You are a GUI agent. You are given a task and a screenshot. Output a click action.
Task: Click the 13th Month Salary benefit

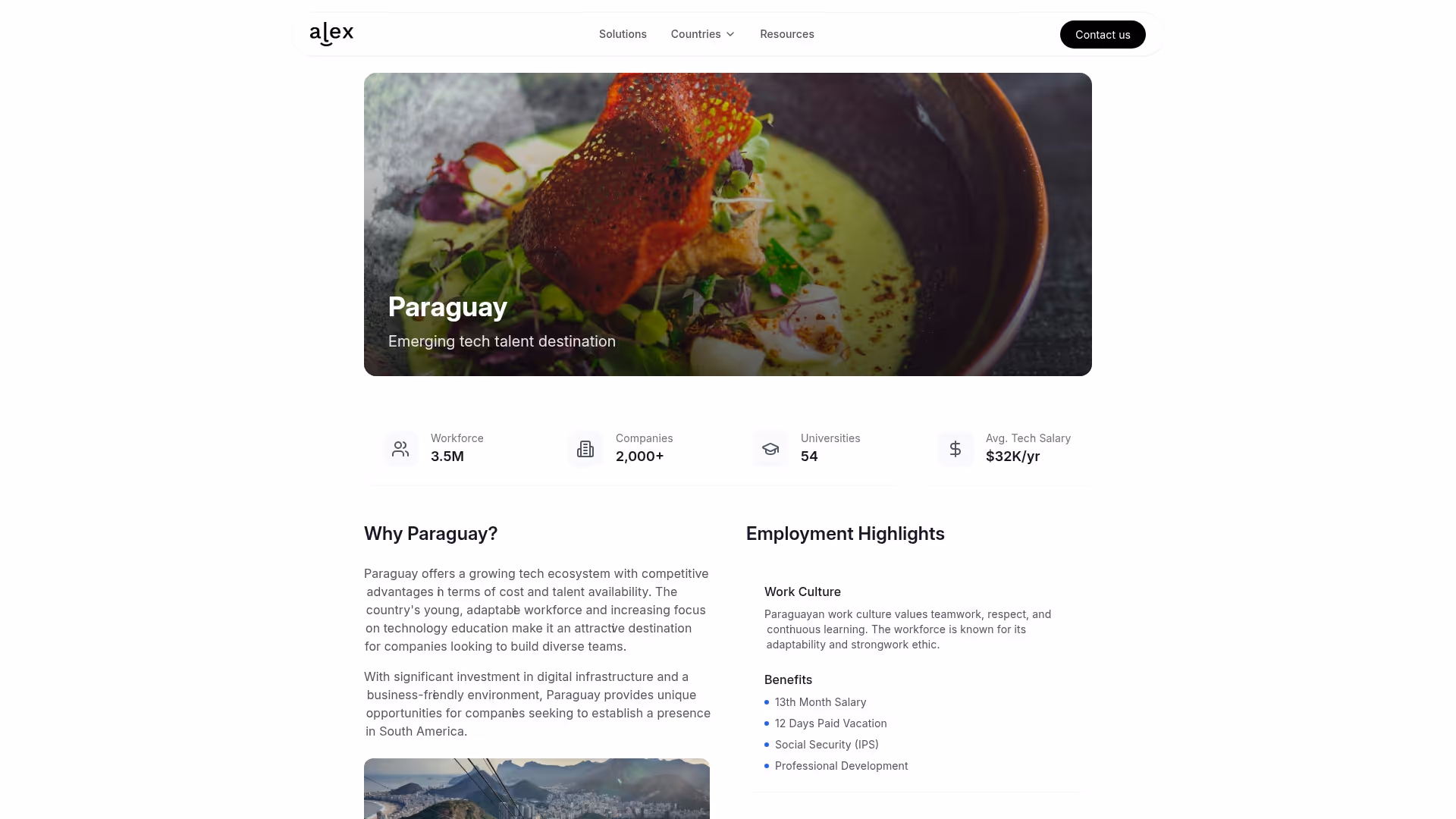pos(821,702)
